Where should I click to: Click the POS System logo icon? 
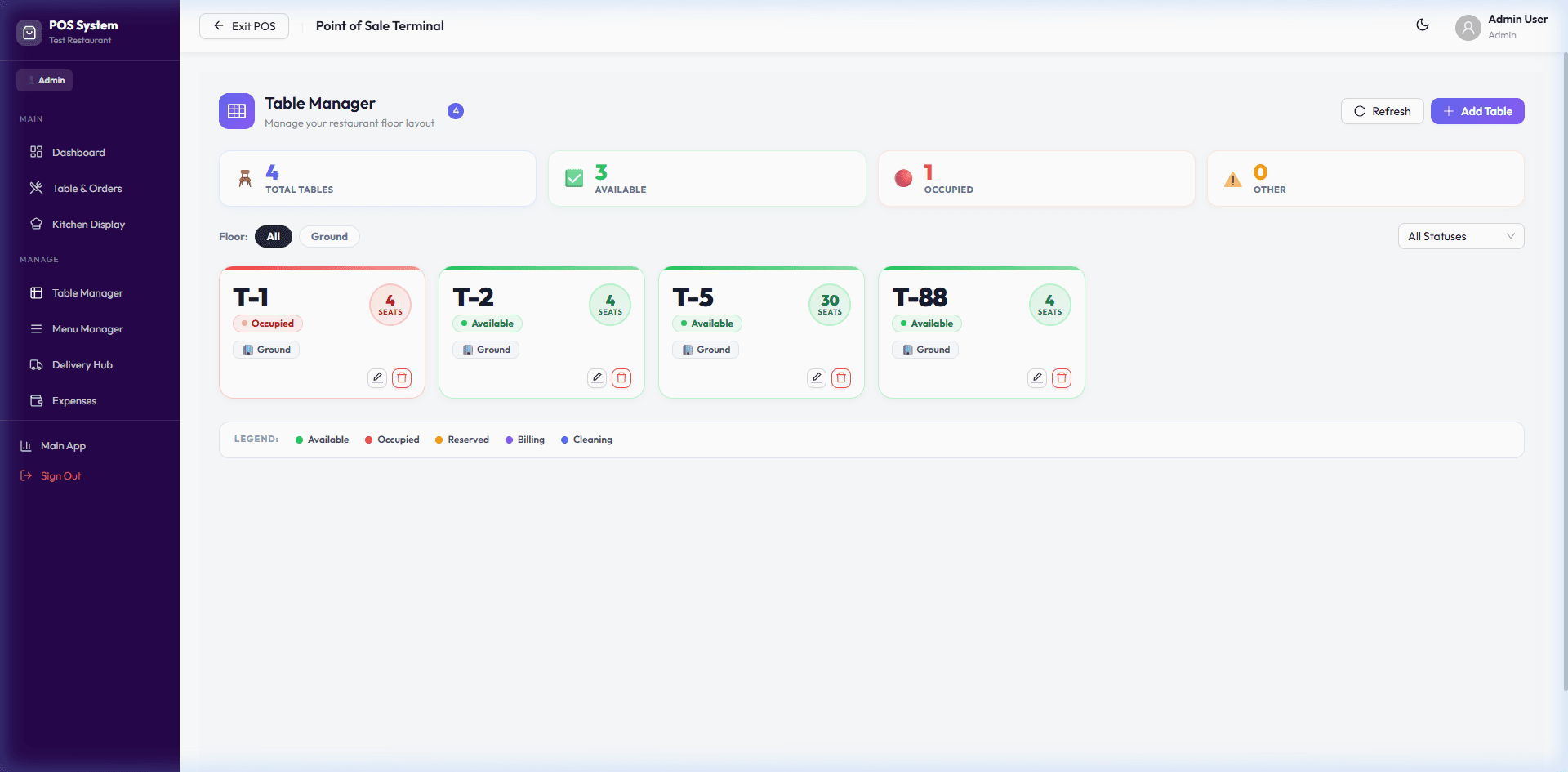tap(29, 33)
